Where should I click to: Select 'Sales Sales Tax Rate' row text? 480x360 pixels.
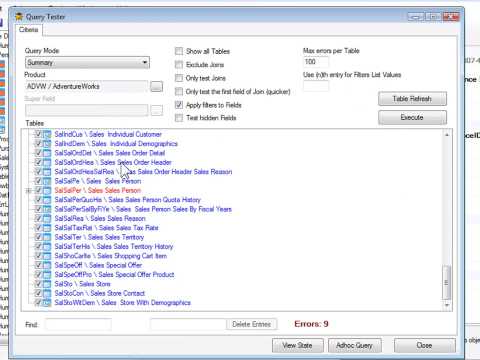tap(129, 228)
